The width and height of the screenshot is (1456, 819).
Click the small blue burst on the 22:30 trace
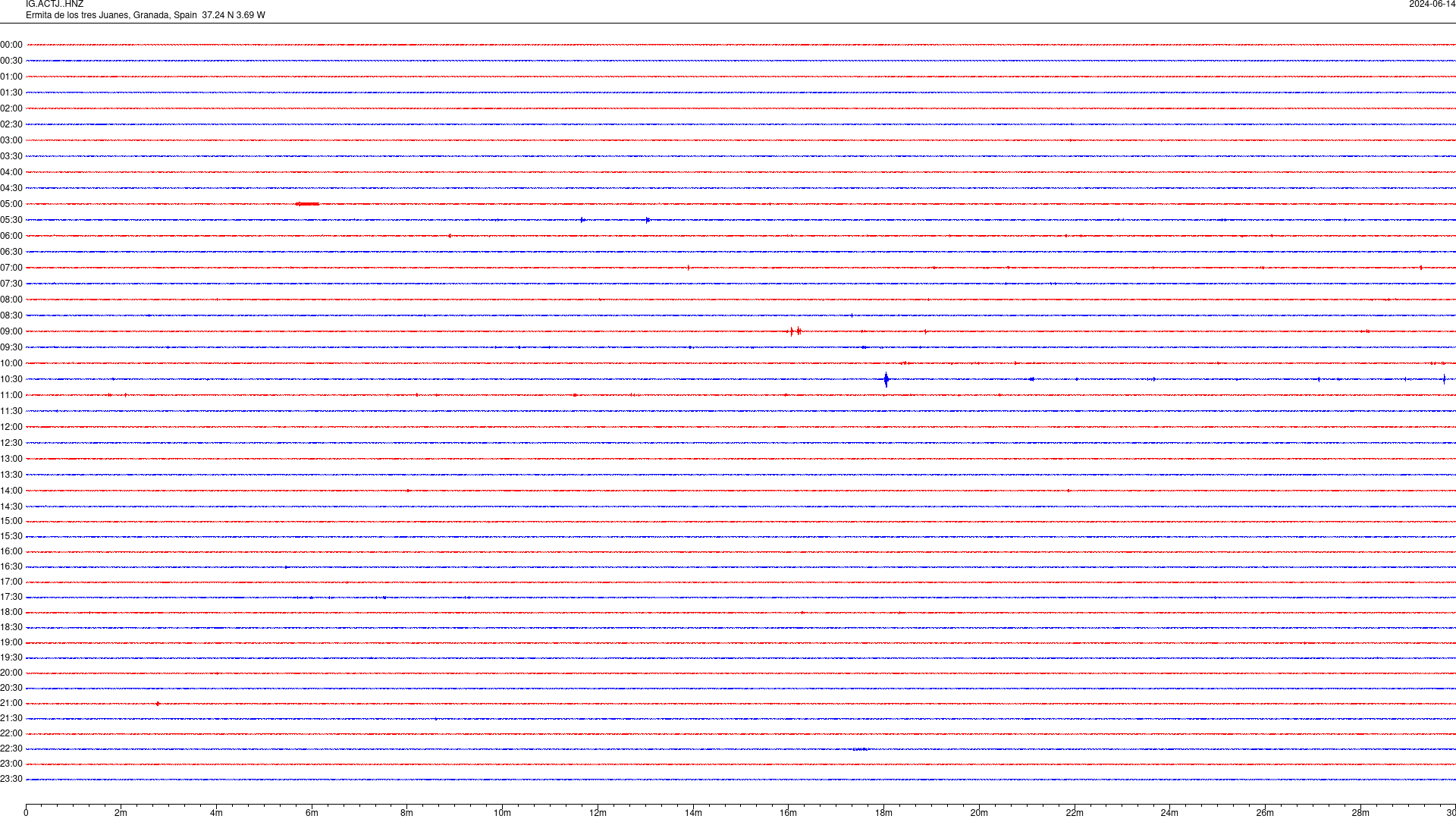(861, 749)
